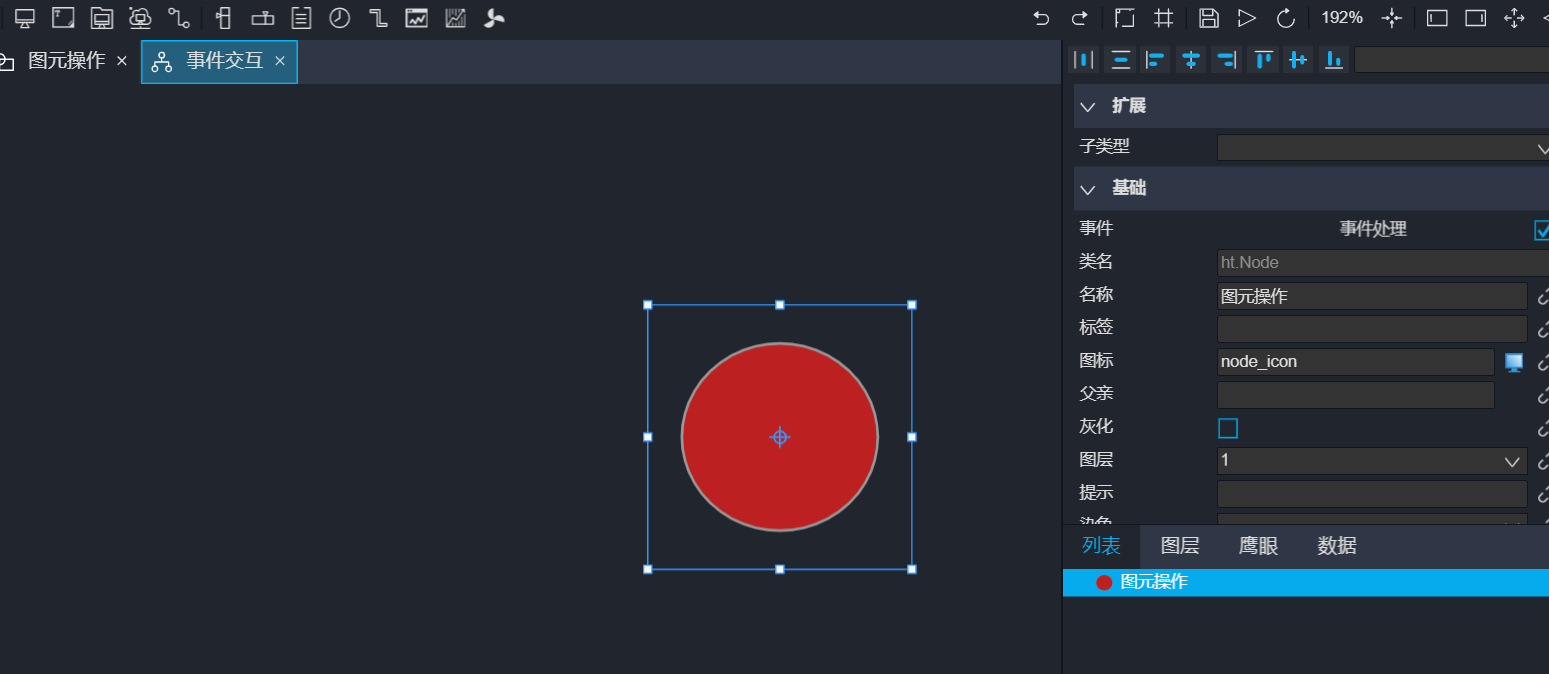Screen dimensions: 1549x674
Task: Open the 图层 dropdown showing 1
Action: (x=1371, y=461)
